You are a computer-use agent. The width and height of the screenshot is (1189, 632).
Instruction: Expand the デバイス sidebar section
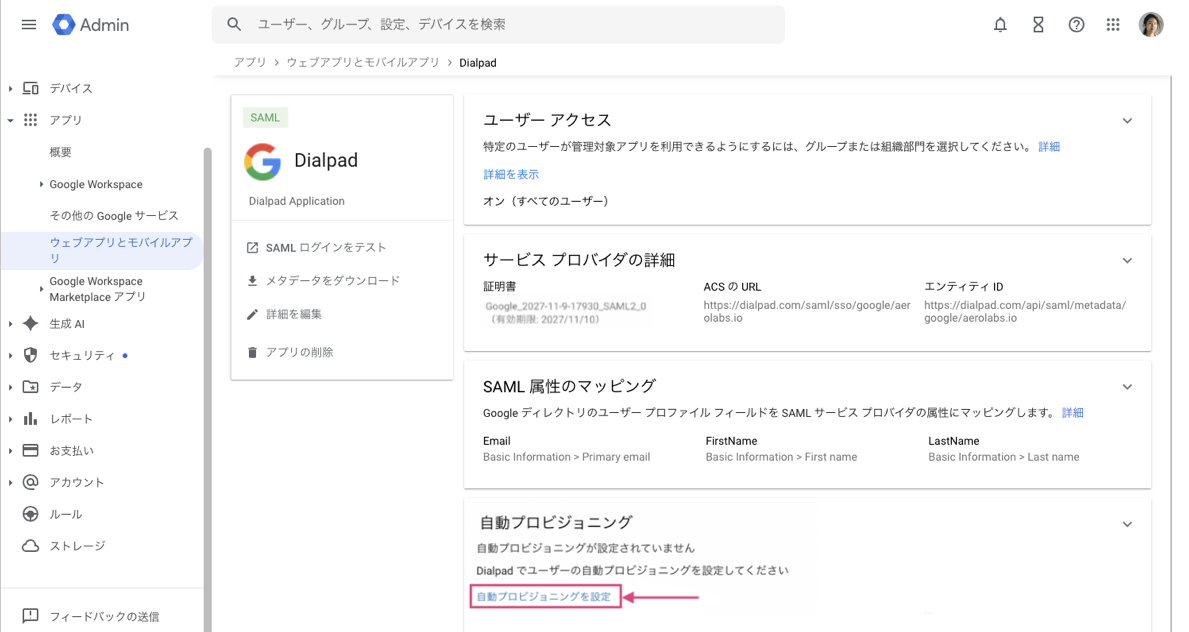pyautogui.click(x=11, y=88)
